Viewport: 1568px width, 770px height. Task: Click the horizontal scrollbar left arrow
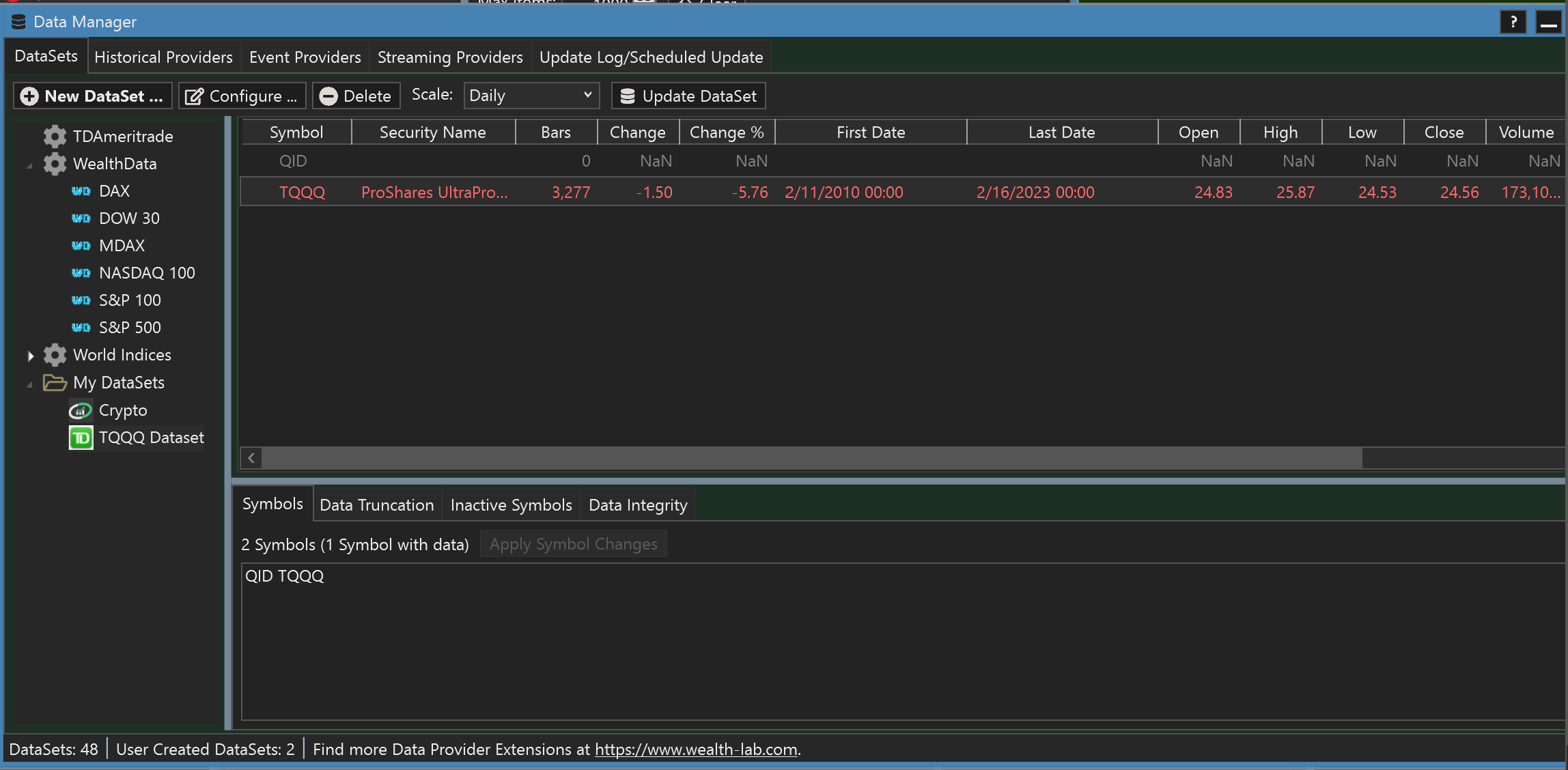click(x=251, y=458)
